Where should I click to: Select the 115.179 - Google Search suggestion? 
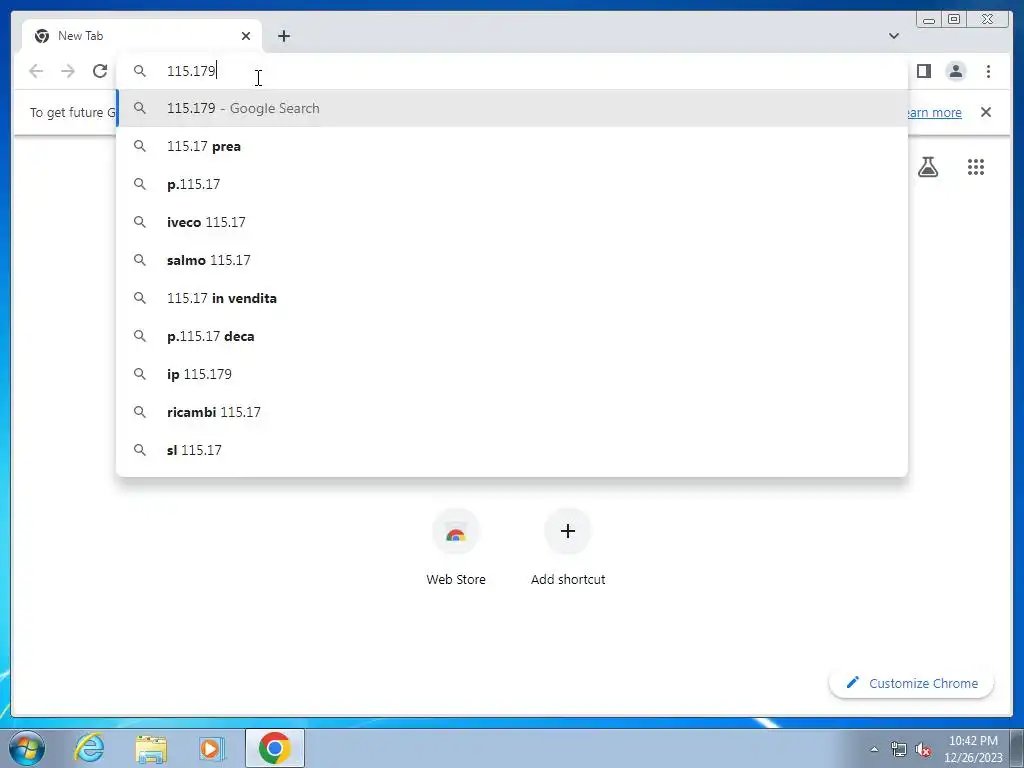tap(512, 108)
